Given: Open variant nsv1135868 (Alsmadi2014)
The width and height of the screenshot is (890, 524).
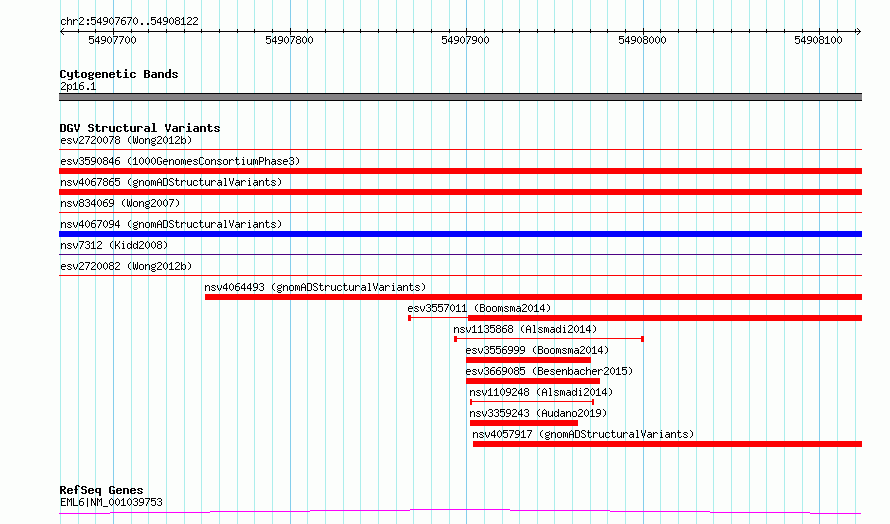Looking at the screenshot, I should pyautogui.click(x=525, y=329).
